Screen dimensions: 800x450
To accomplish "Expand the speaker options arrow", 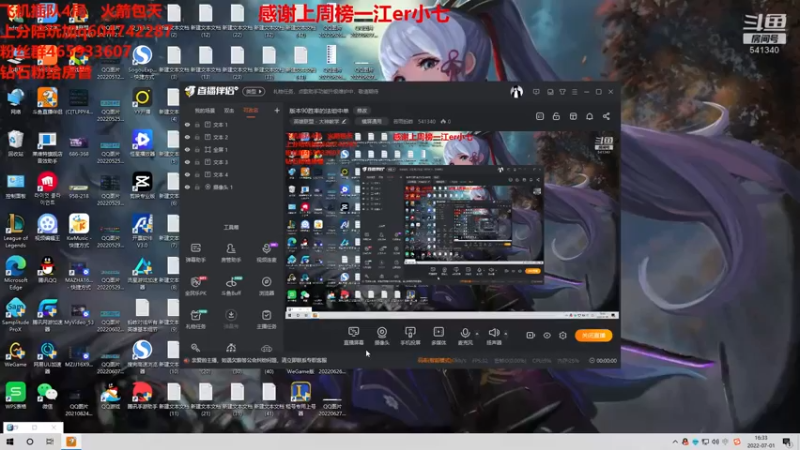I will click(506, 334).
